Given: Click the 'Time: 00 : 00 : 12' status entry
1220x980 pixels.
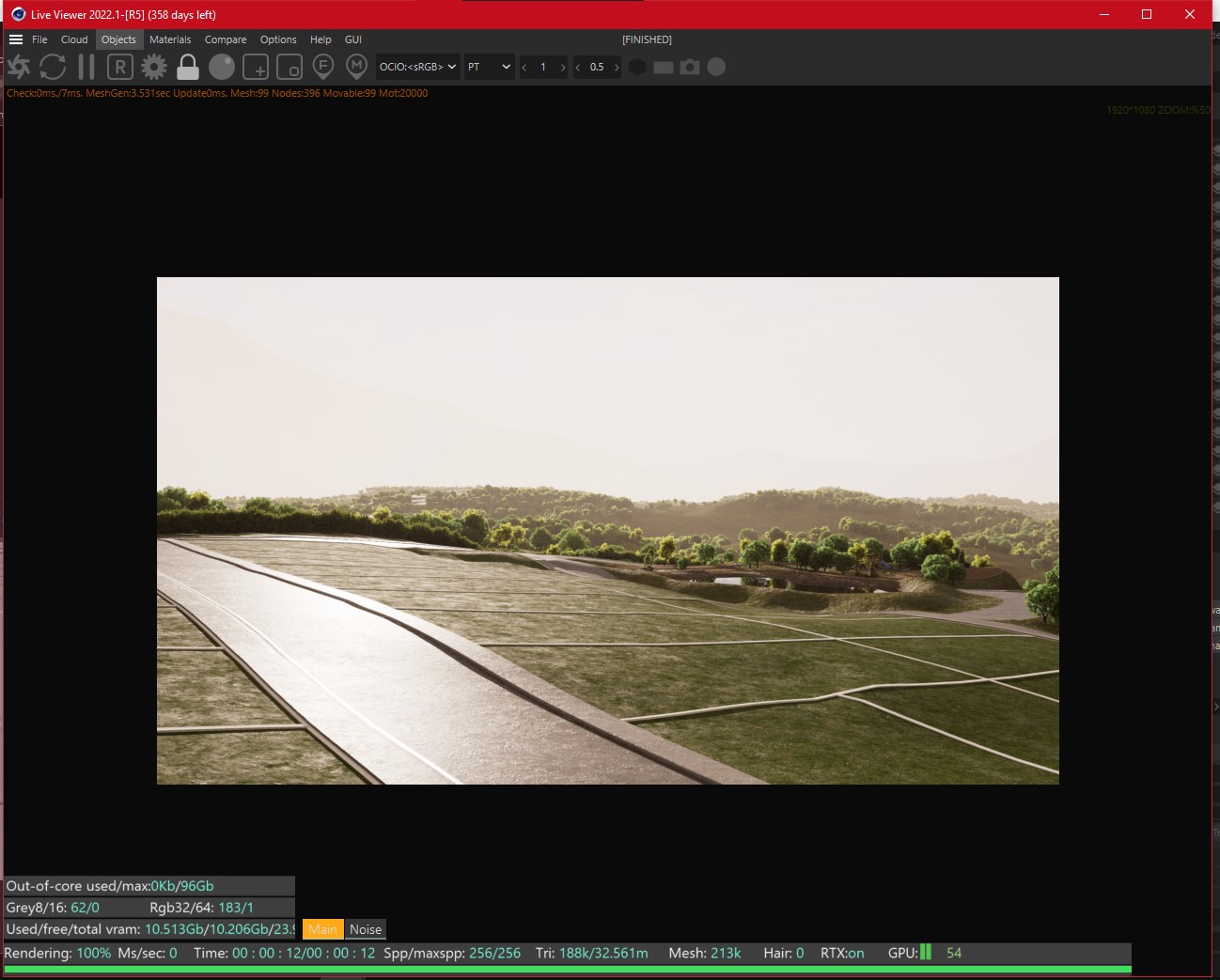Looking at the screenshot, I should pyautogui.click(x=285, y=953).
